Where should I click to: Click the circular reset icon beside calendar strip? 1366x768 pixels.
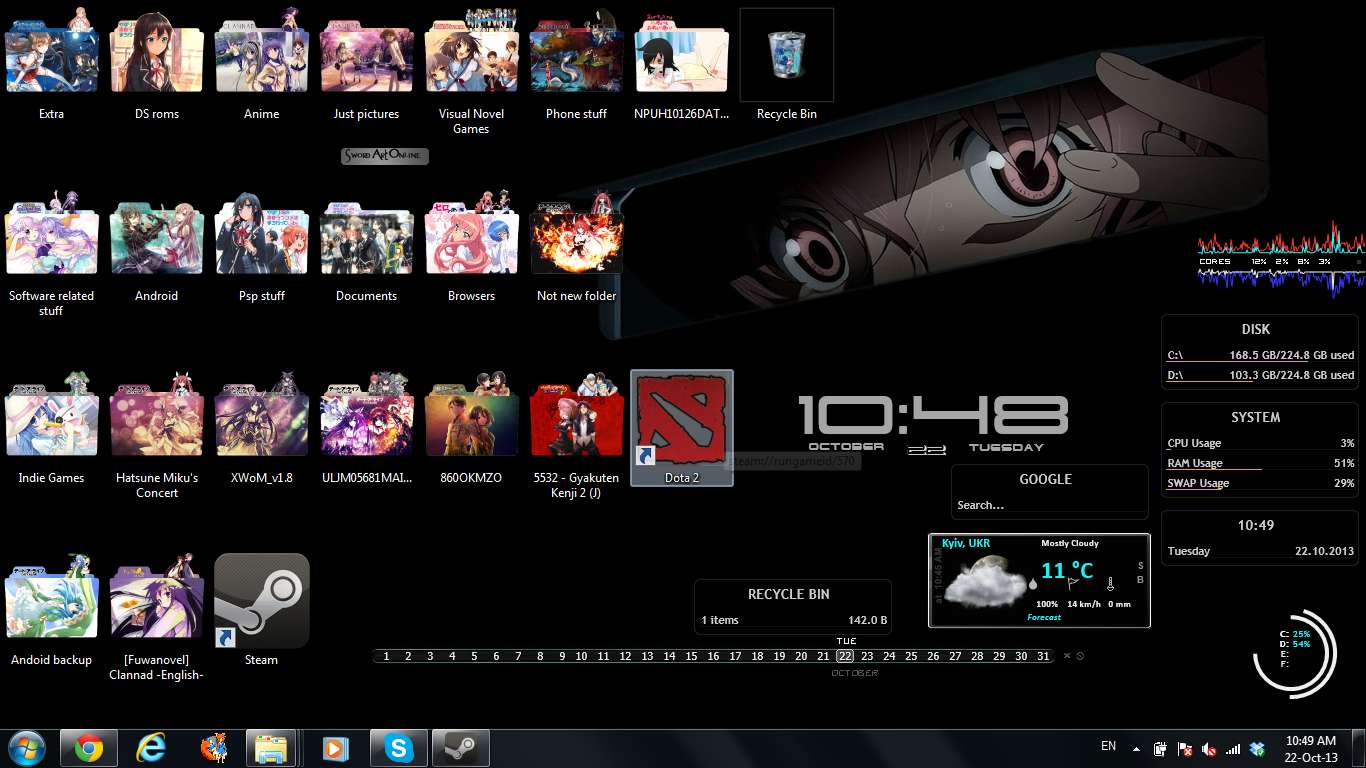point(1080,656)
